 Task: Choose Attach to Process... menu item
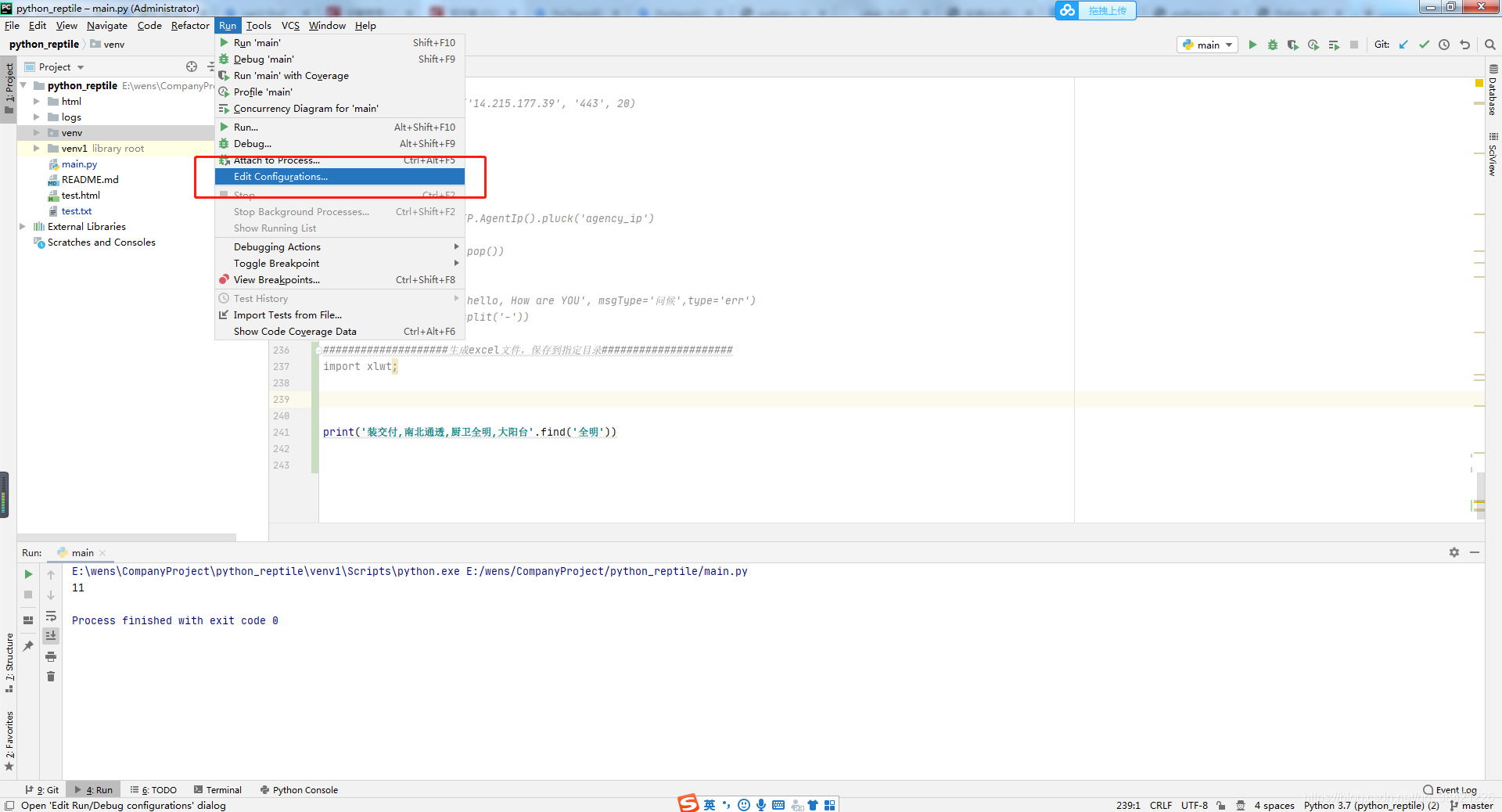340,160
